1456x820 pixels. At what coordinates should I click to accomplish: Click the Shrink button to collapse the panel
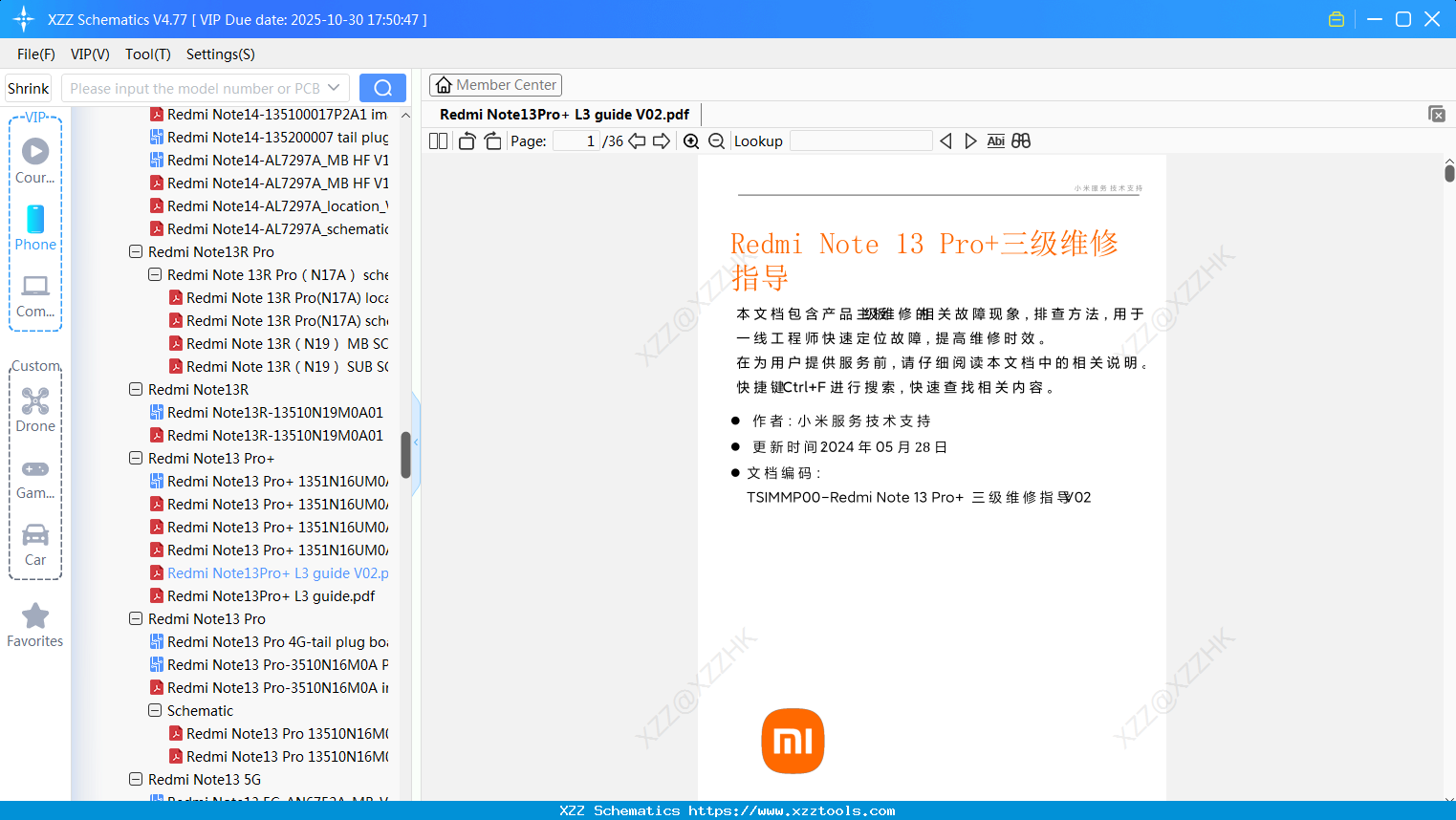point(27,87)
